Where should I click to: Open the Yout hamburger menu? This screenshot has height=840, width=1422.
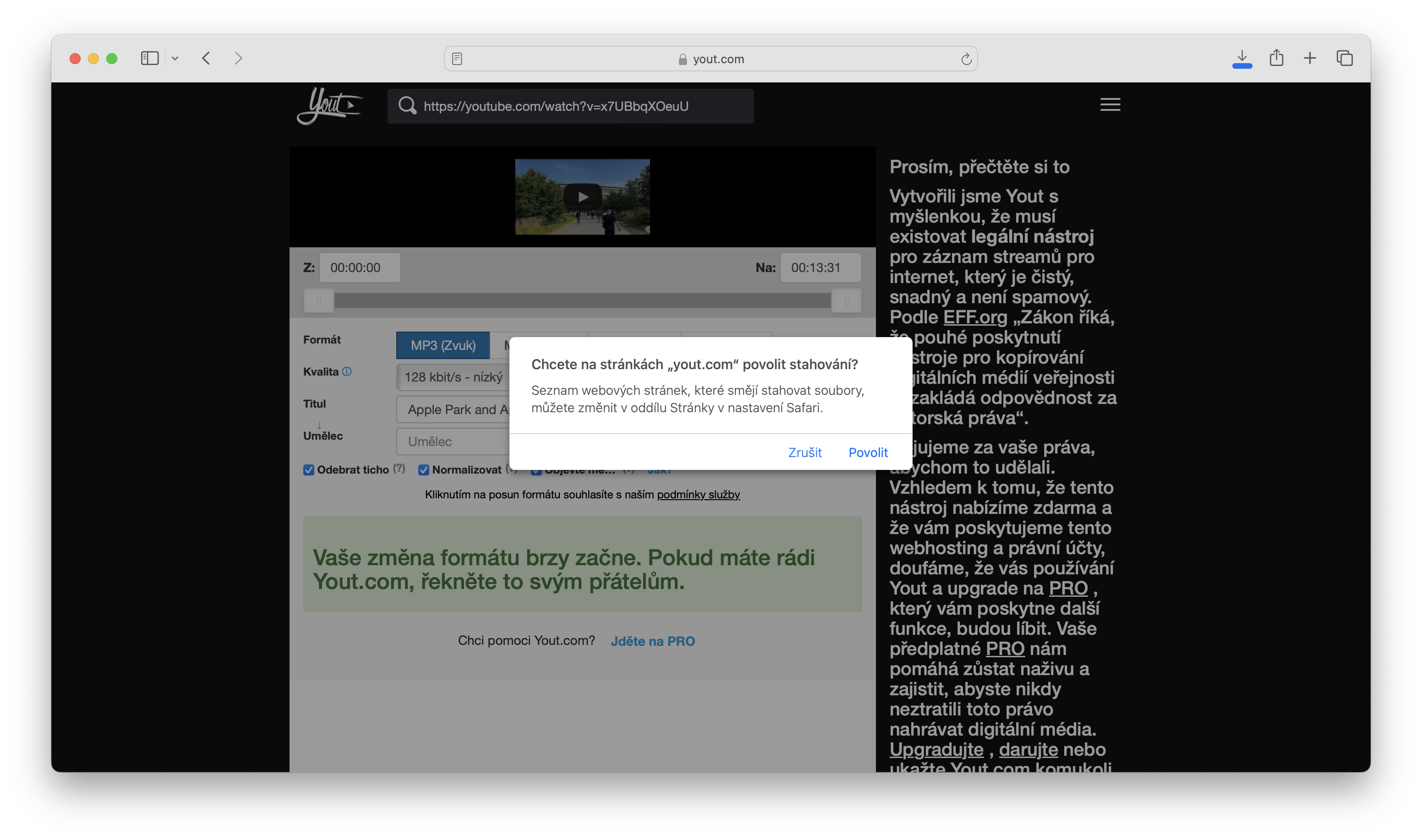[x=1110, y=105]
